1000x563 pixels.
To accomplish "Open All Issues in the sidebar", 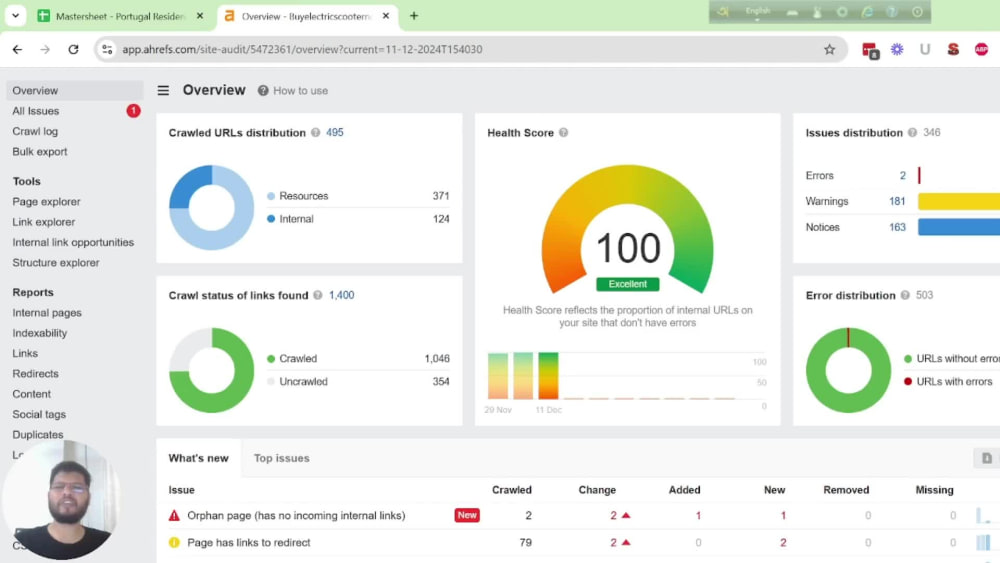I will [36, 111].
